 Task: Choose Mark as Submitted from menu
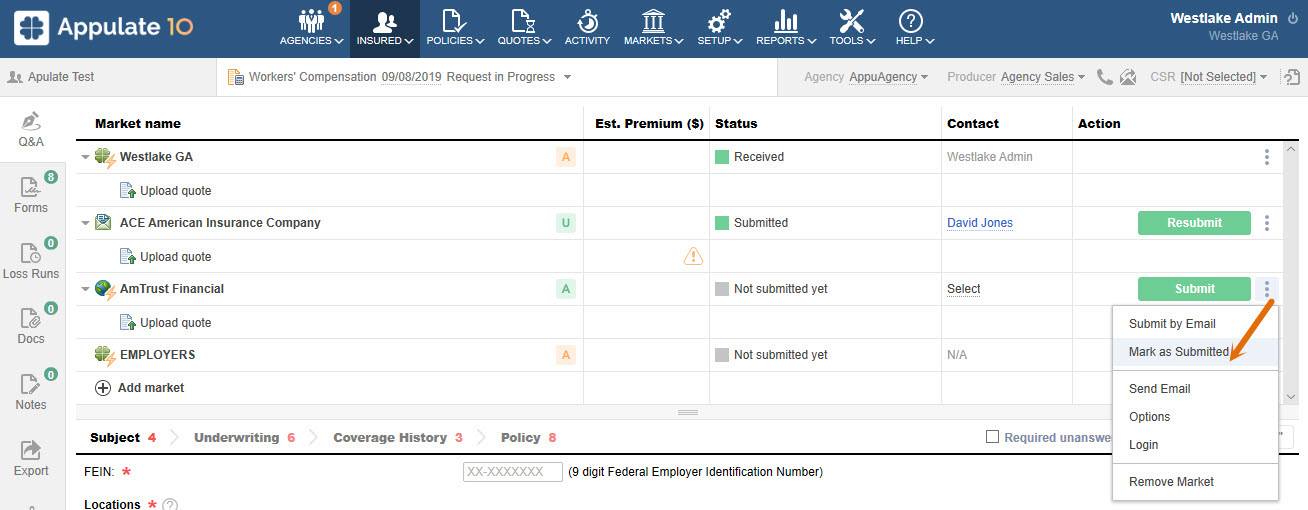(x=1195, y=352)
